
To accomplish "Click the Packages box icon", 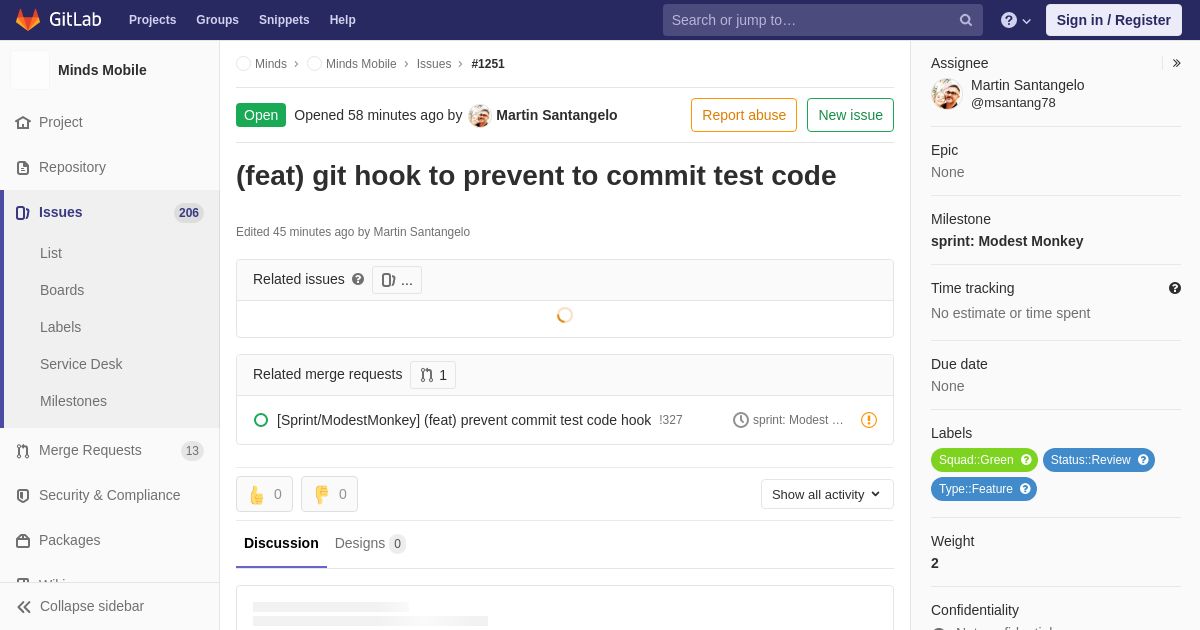I will click(x=23, y=540).
